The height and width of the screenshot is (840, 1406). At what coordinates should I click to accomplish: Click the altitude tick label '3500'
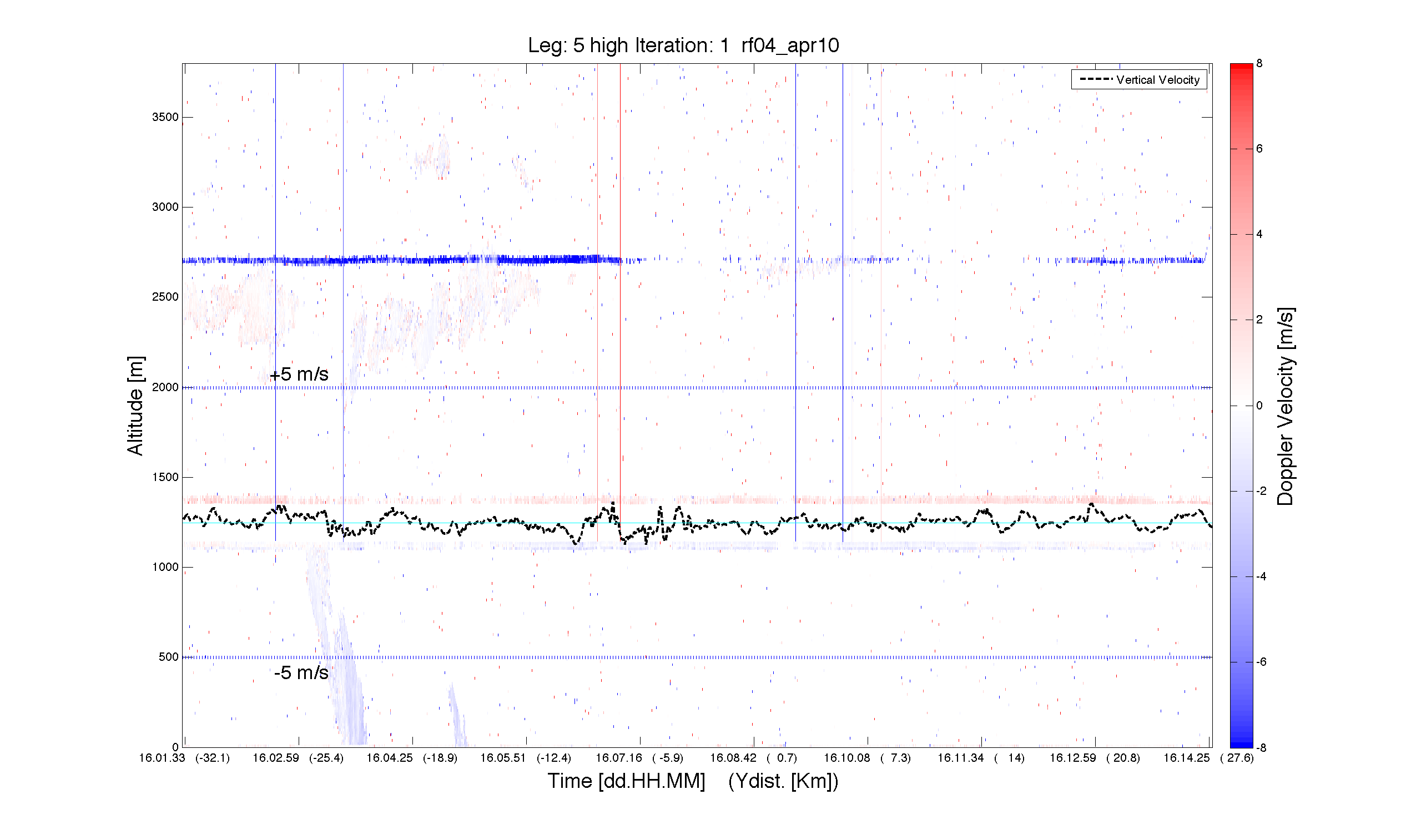165,117
